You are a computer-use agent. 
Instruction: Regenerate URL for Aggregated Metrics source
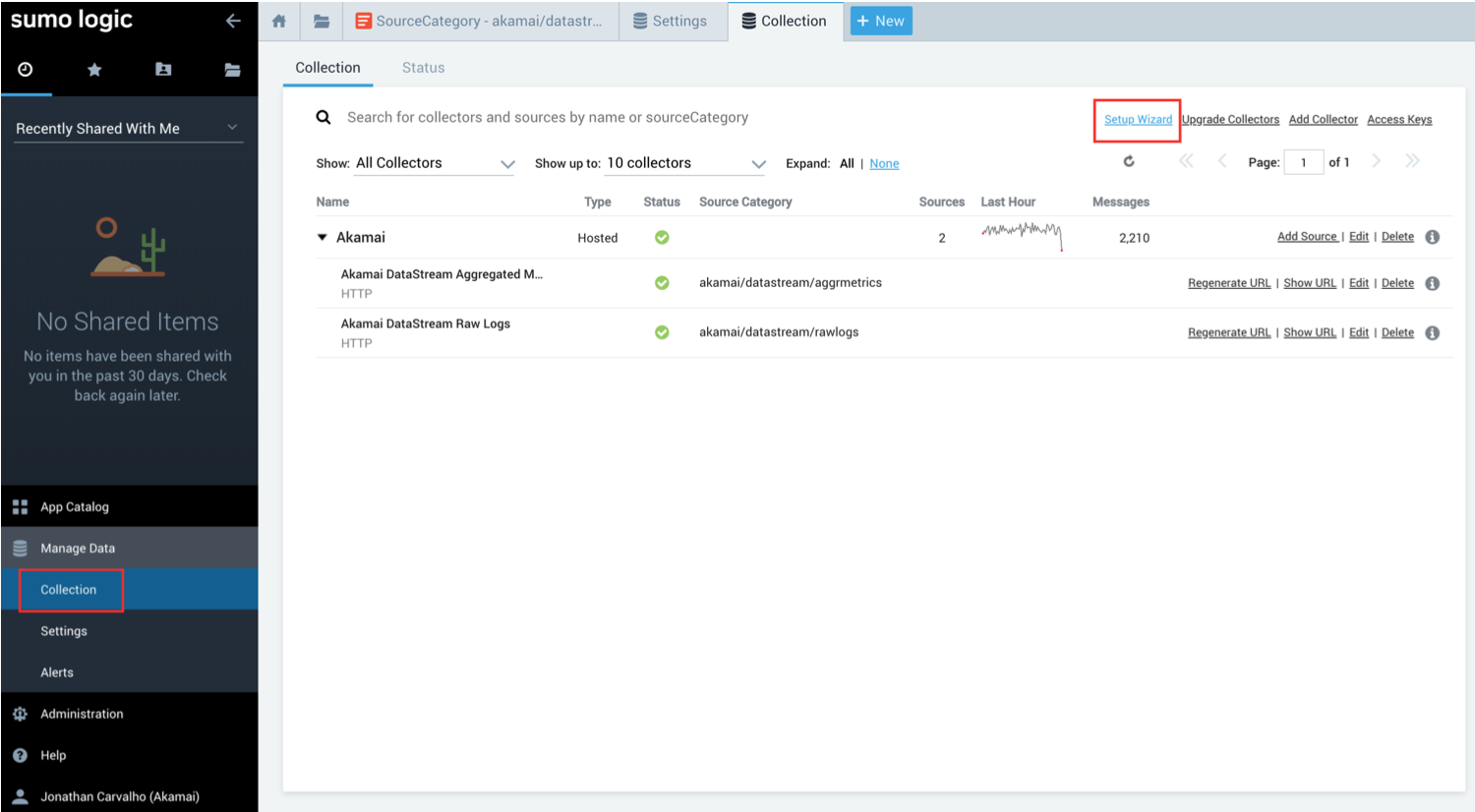pos(1229,283)
